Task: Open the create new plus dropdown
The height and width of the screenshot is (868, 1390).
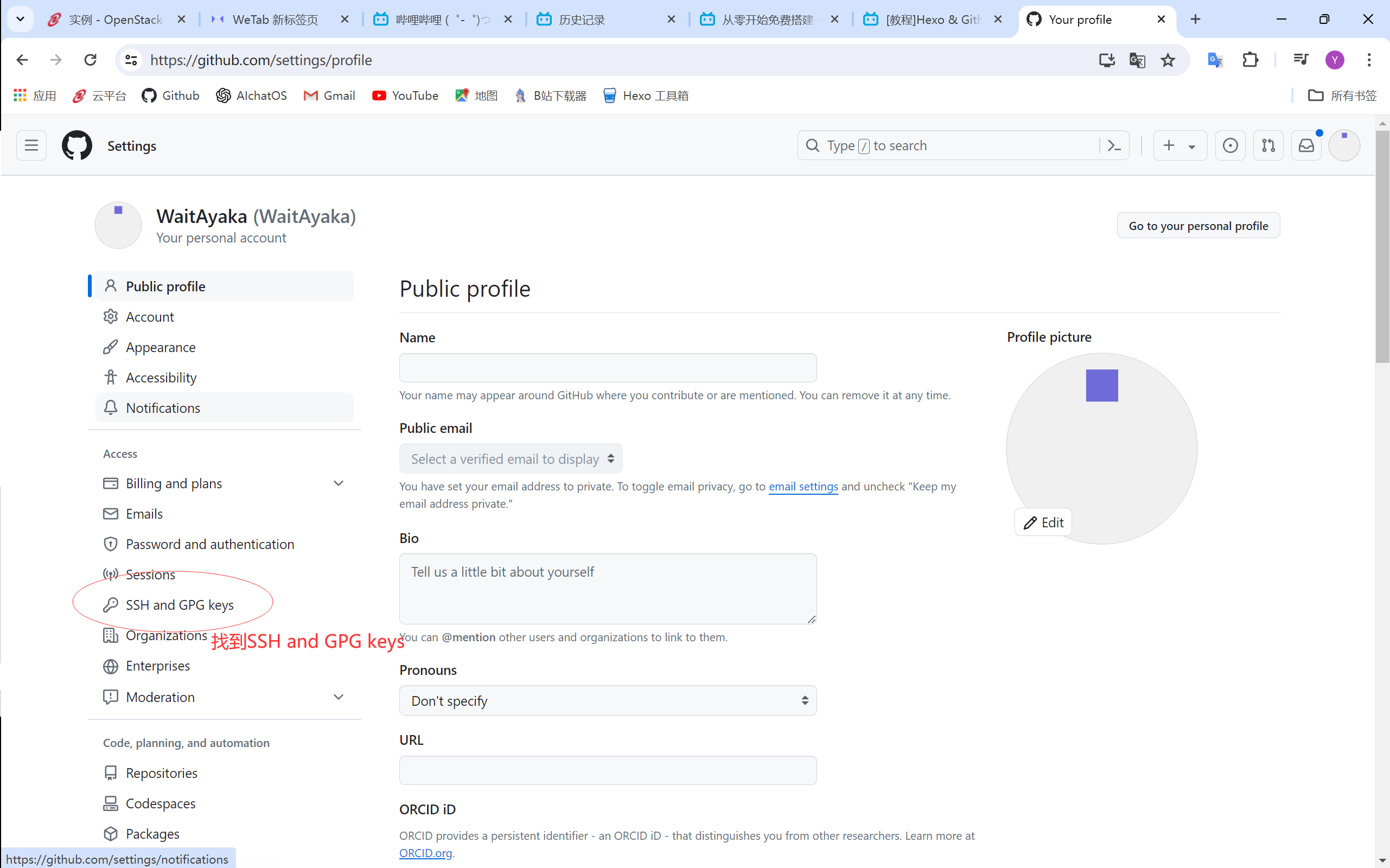Action: click(x=1179, y=146)
